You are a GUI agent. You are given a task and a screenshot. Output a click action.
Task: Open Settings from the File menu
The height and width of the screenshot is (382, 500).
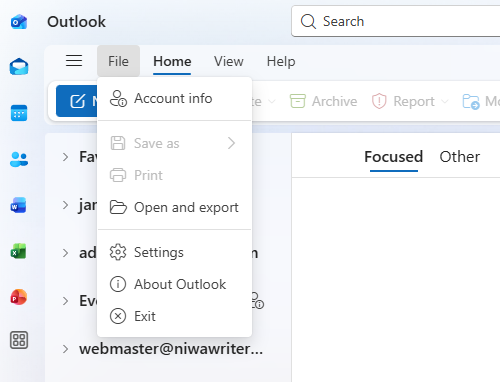(174, 252)
